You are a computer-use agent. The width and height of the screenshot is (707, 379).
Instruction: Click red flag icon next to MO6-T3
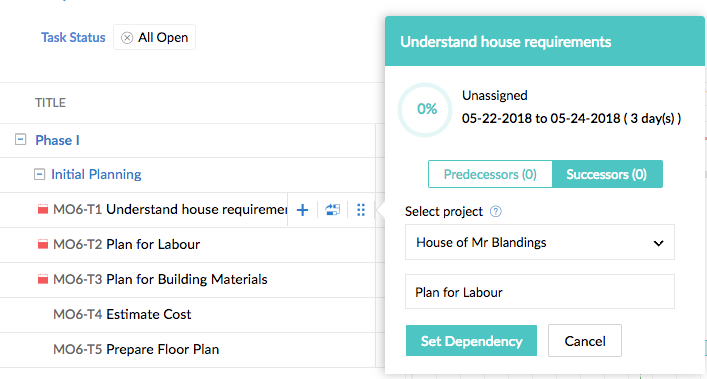coord(43,279)
